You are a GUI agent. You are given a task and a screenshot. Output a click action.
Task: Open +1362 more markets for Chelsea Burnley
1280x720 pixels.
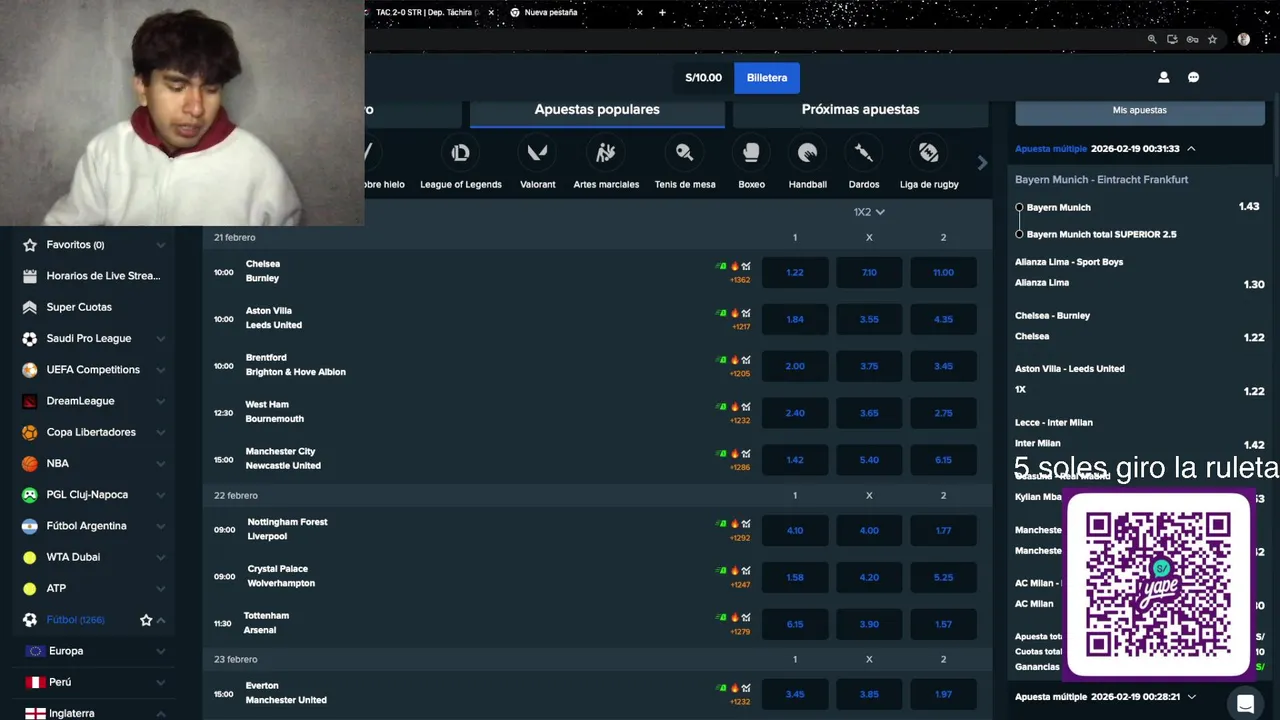point(740,280)
